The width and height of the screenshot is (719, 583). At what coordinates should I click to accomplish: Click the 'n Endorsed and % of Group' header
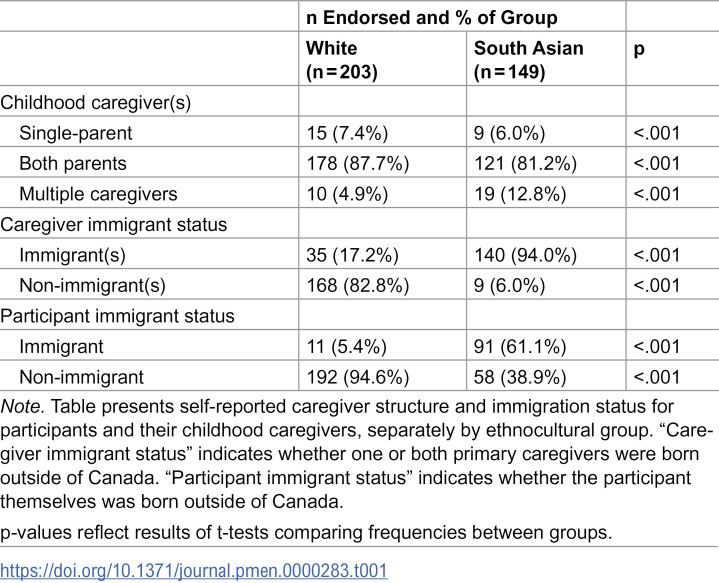pos(431,18)
